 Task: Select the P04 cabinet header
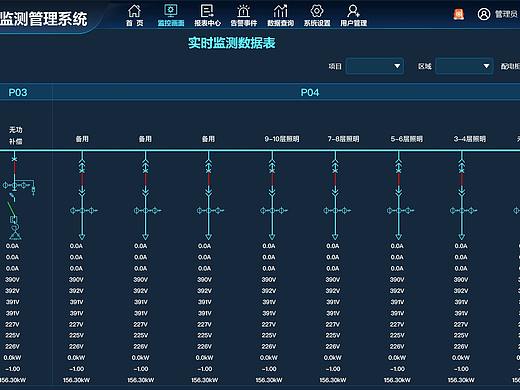coord(310,92)
